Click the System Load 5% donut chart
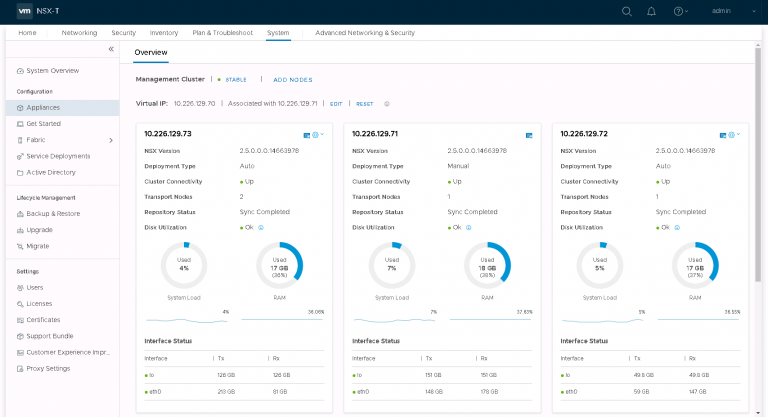The image size is (768, 417). 600,265
